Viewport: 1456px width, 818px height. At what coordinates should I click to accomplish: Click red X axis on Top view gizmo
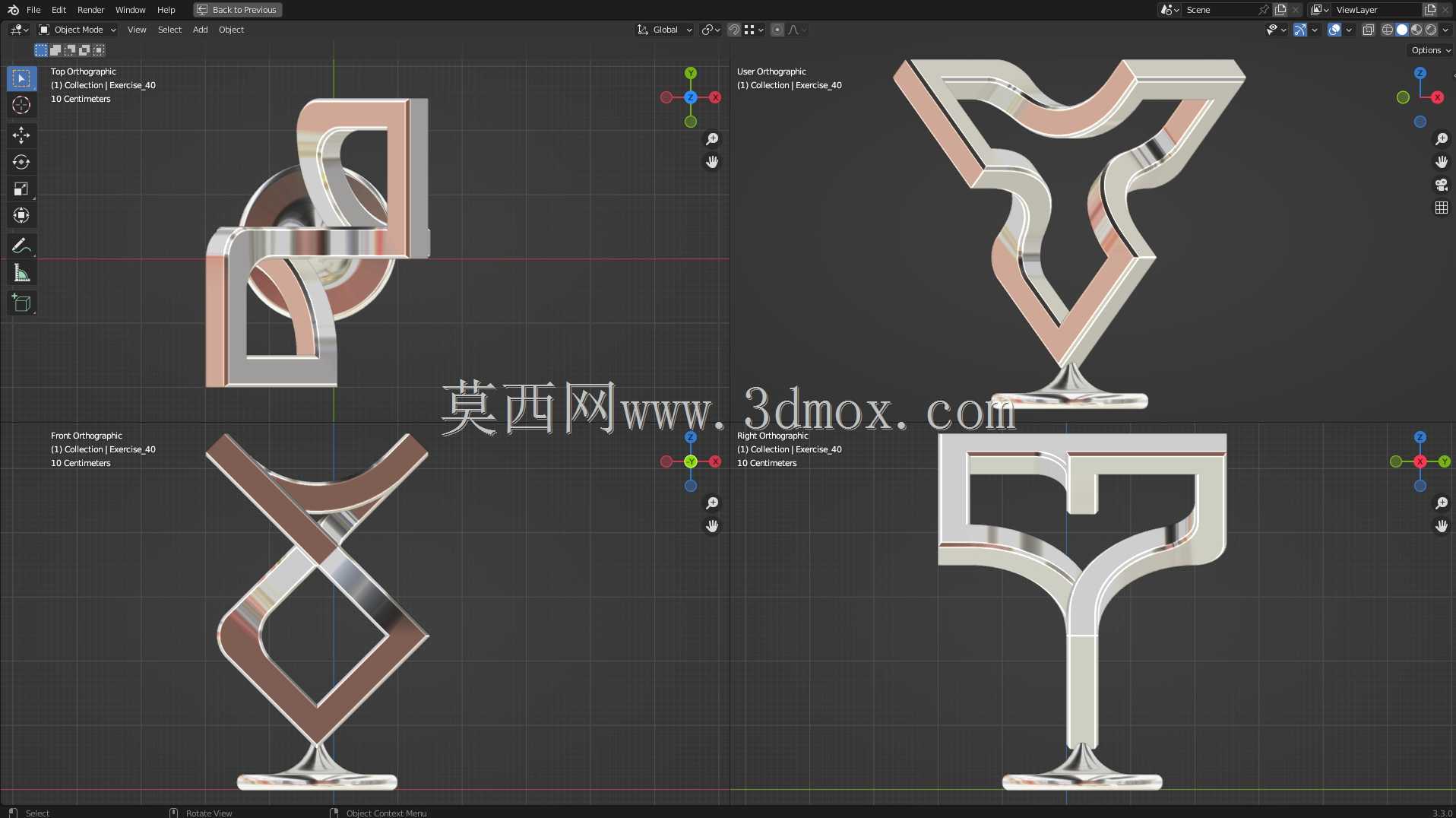715,97
